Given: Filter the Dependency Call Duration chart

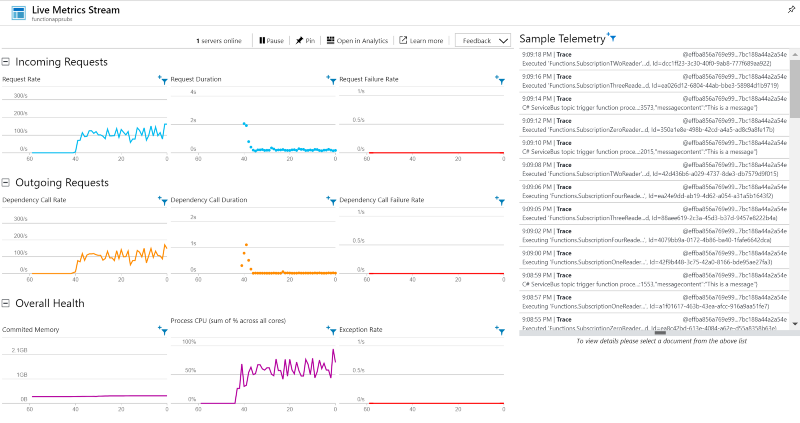Looking at the screenshot, I should 331,201.
